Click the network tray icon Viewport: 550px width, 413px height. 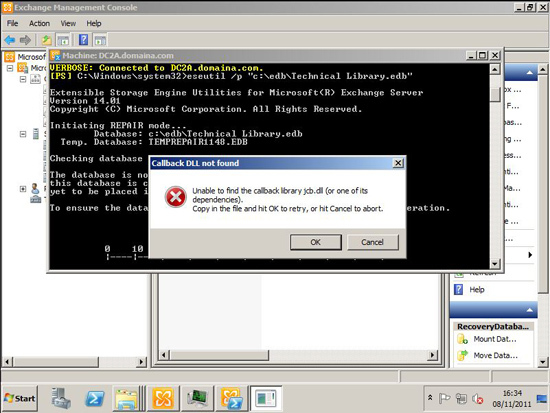point(461,398)
